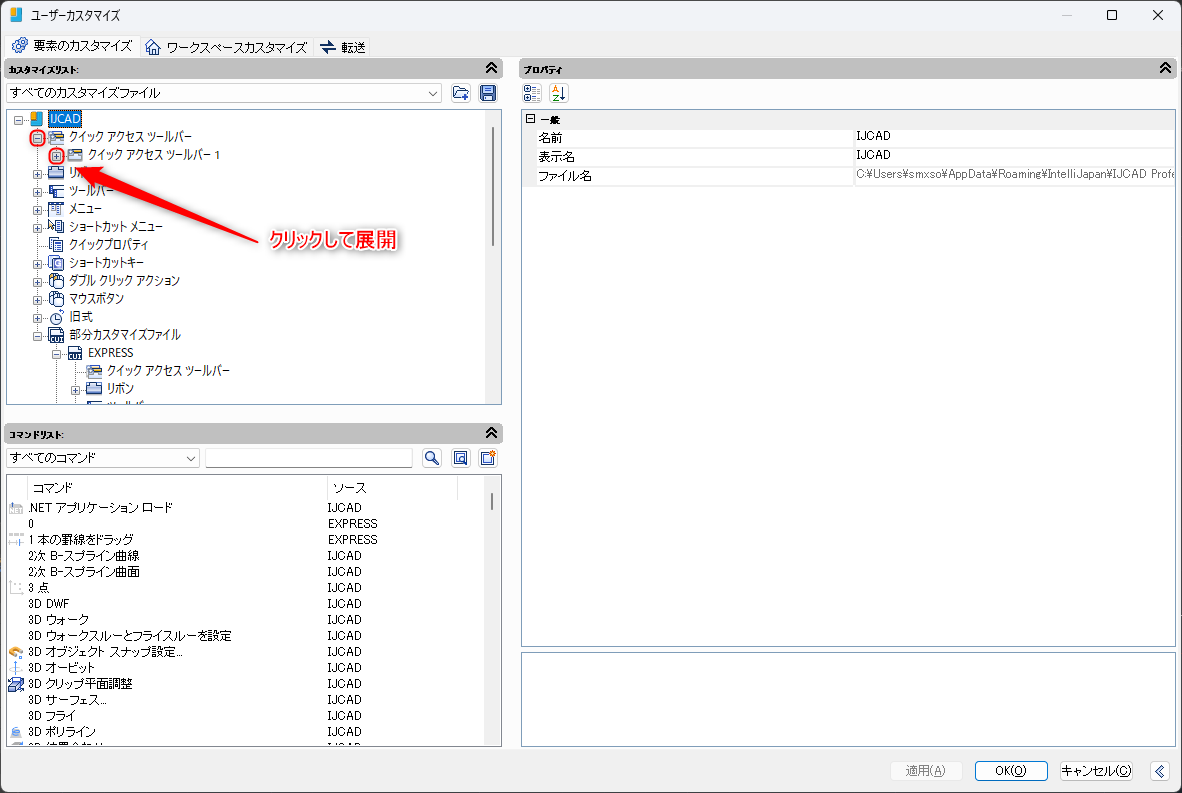Click コマンド column header

(x=177, y=488)
